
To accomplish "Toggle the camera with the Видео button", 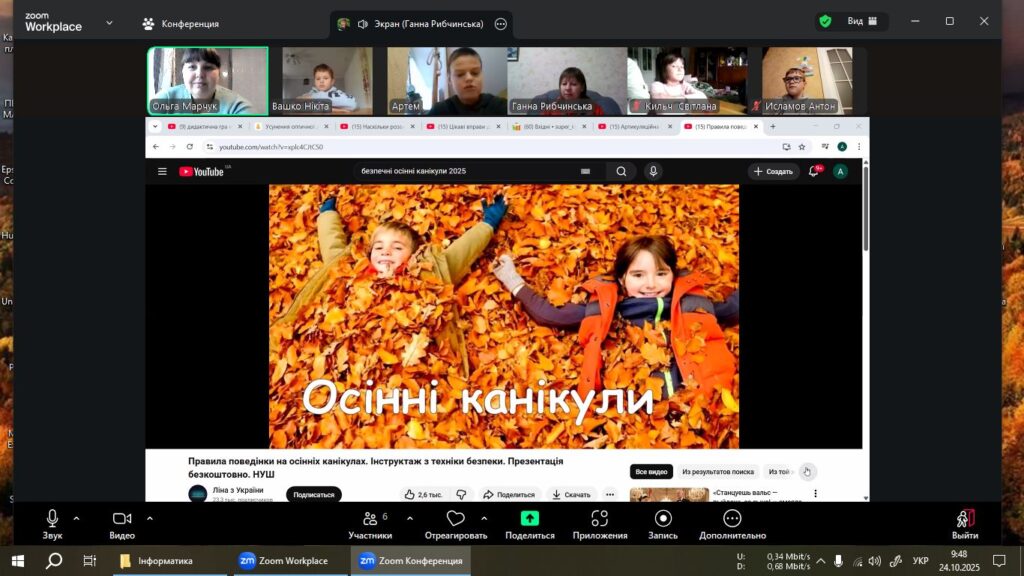I will (x=122, y=519).
